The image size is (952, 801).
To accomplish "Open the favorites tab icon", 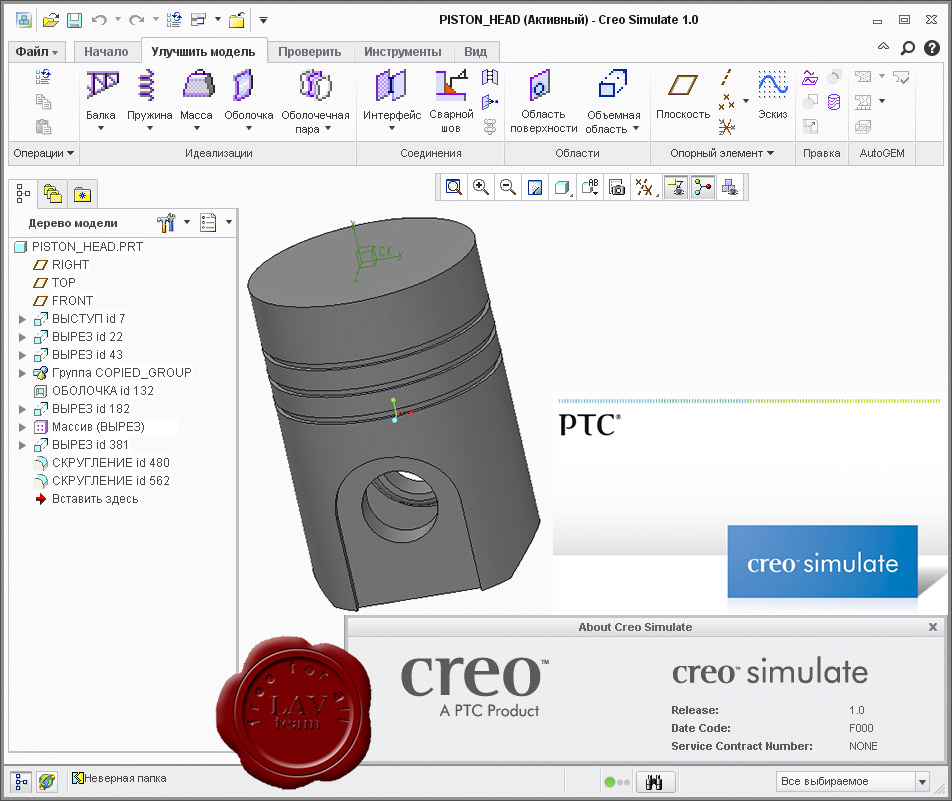I will (83, 194).
